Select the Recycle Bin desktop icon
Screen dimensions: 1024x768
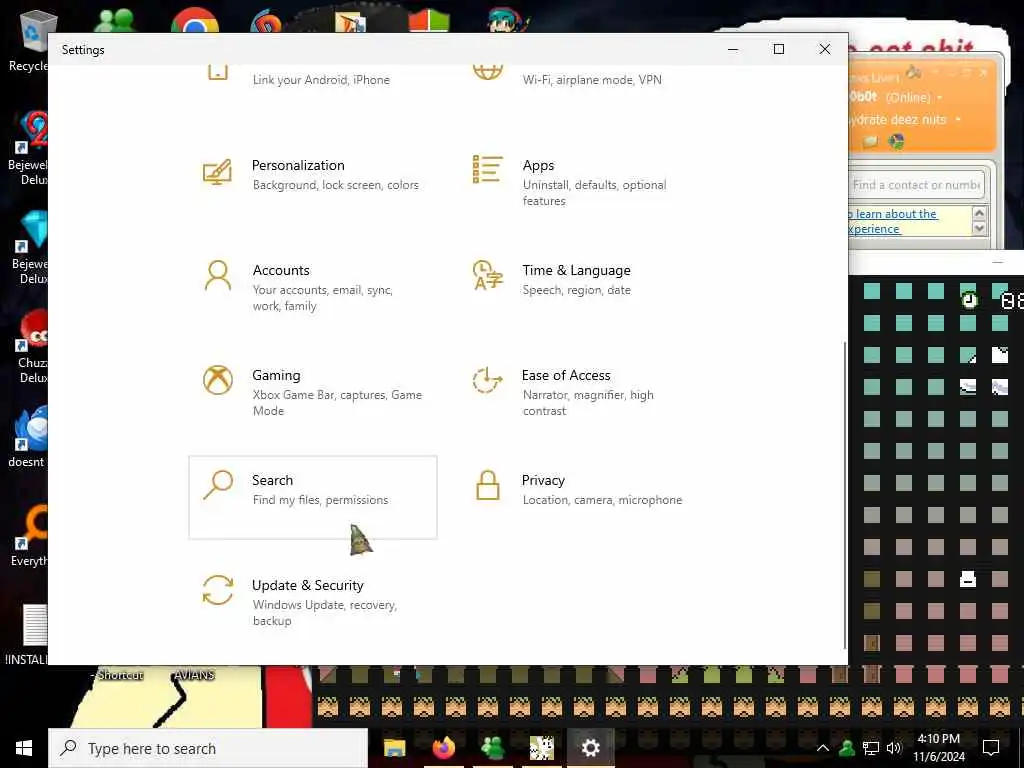29,40
